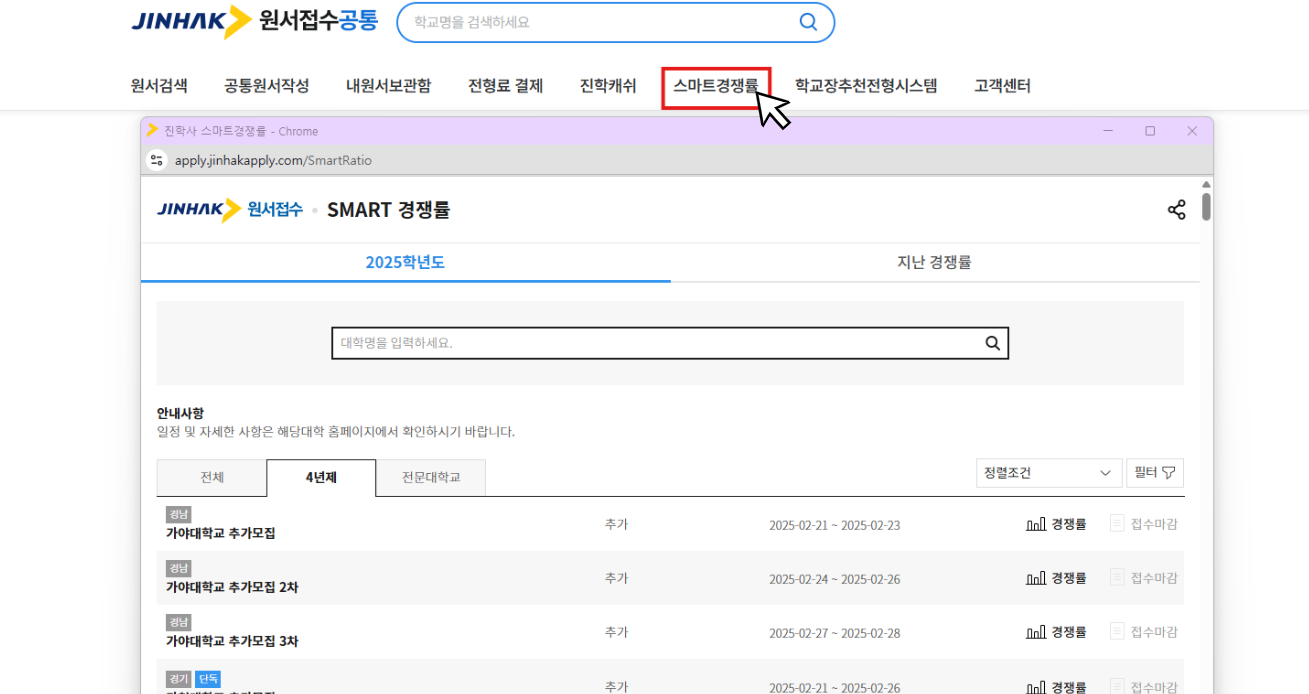The width and height of the screenshot is (1309, 694).
Task: Open the 진학캐쉬 menu item
Action: click(x=608, y=86)
